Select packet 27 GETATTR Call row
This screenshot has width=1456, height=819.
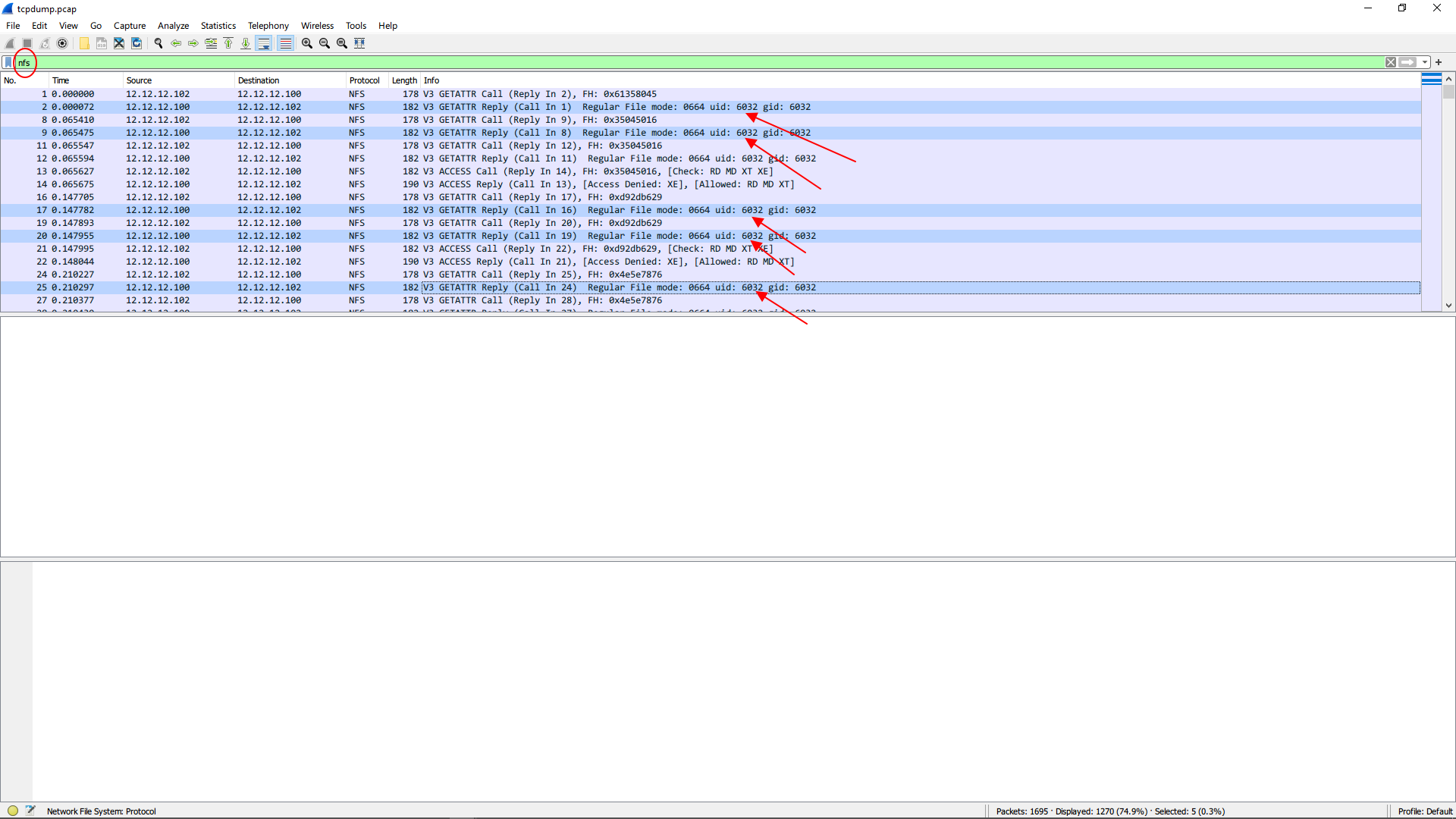pos(711,300)
